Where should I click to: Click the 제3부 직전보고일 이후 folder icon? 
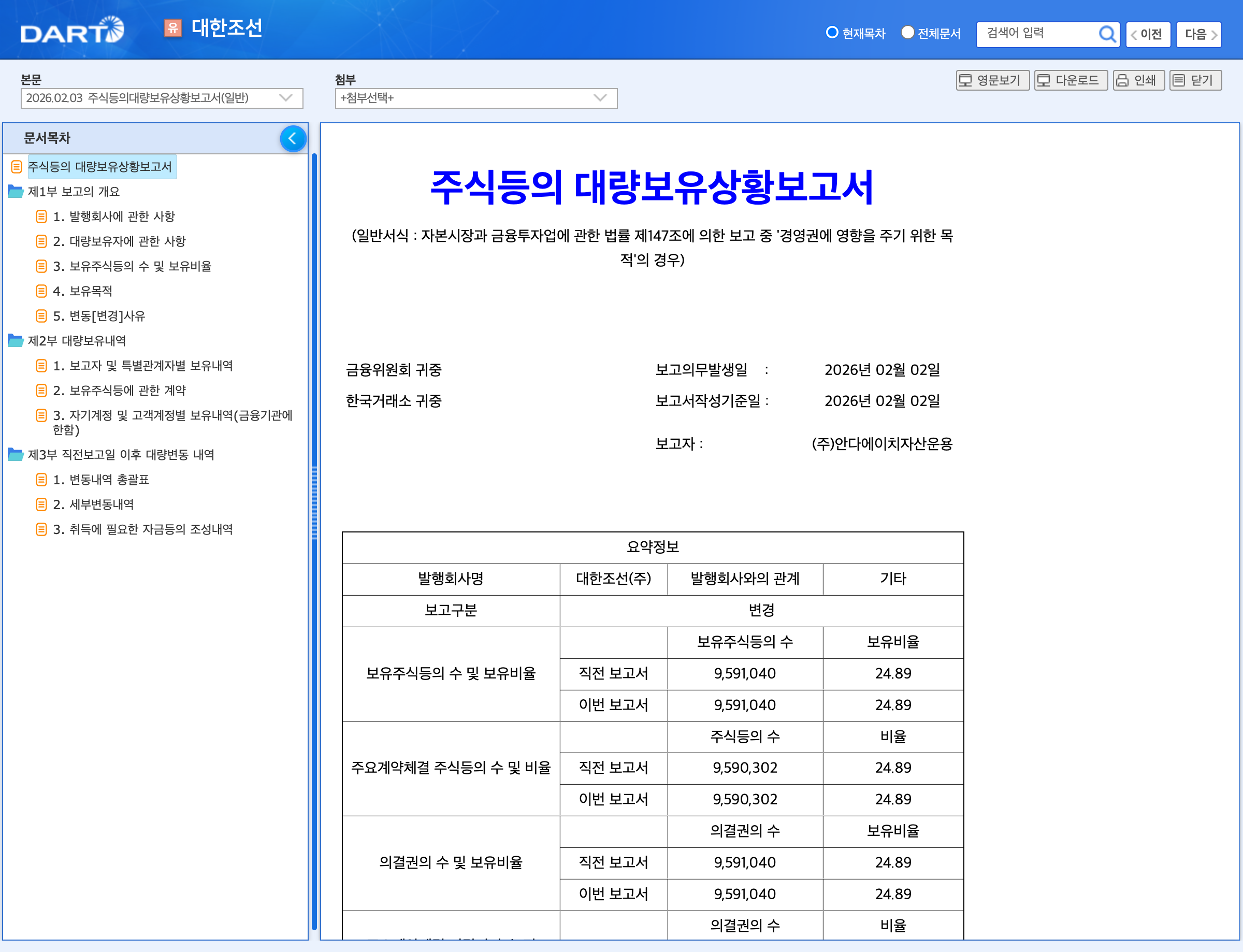coord(16,454)
